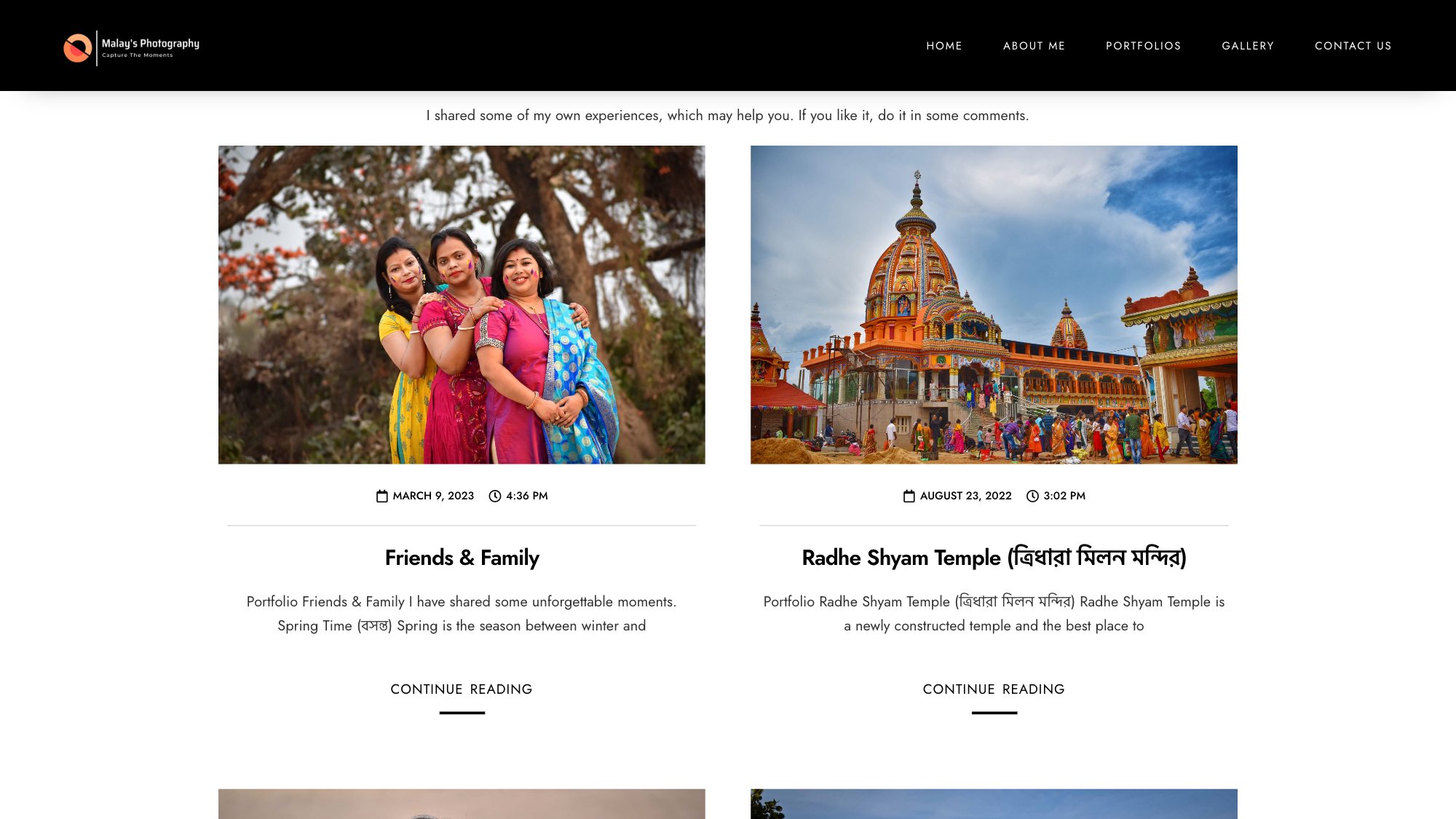The height and width of the screenshot is (819, 1456).
Task: Go to the About Me page
Action: pyautogui.click(x=1034, y=46)
